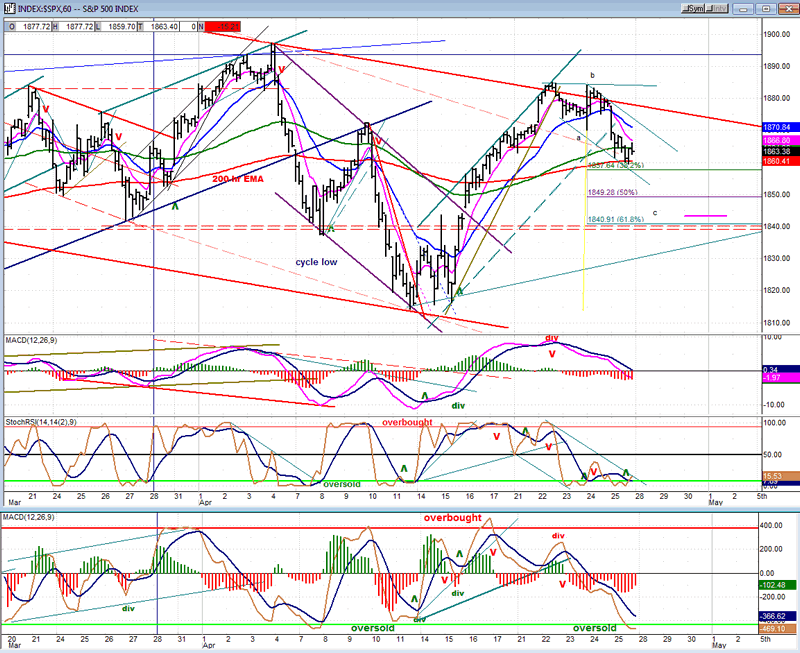800x653 pixels.
Task: Click the red net change value -15.21
Action: (x=223, y=27)
